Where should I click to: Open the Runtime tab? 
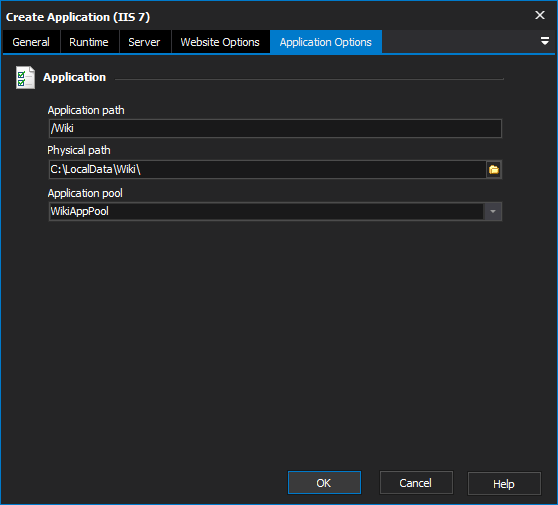(x=89, y=42)
